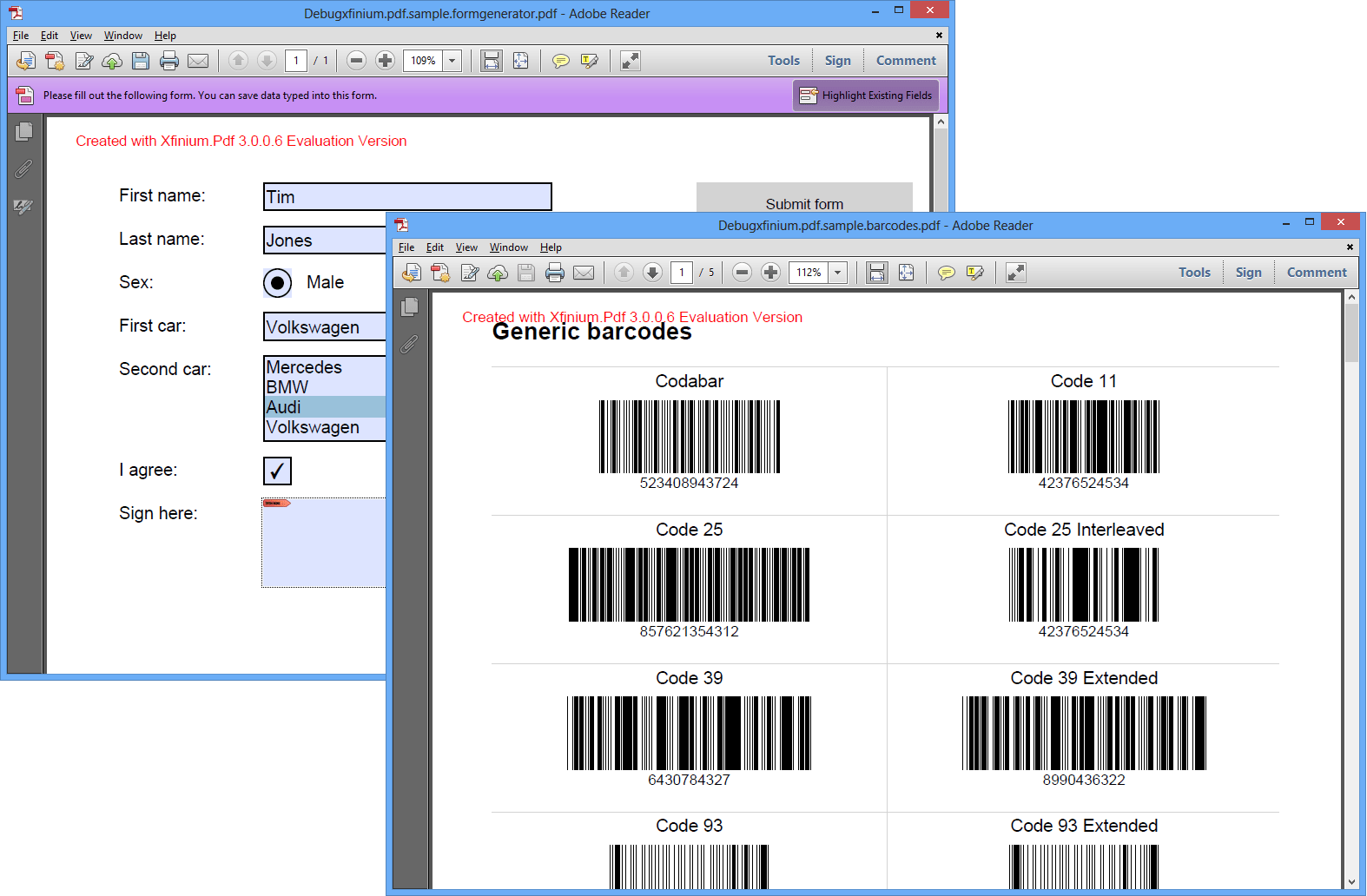The image size is (1367, 896).
Task: Click vertical scrollbar thumb in barcodes window
Action: point(1351,333)
